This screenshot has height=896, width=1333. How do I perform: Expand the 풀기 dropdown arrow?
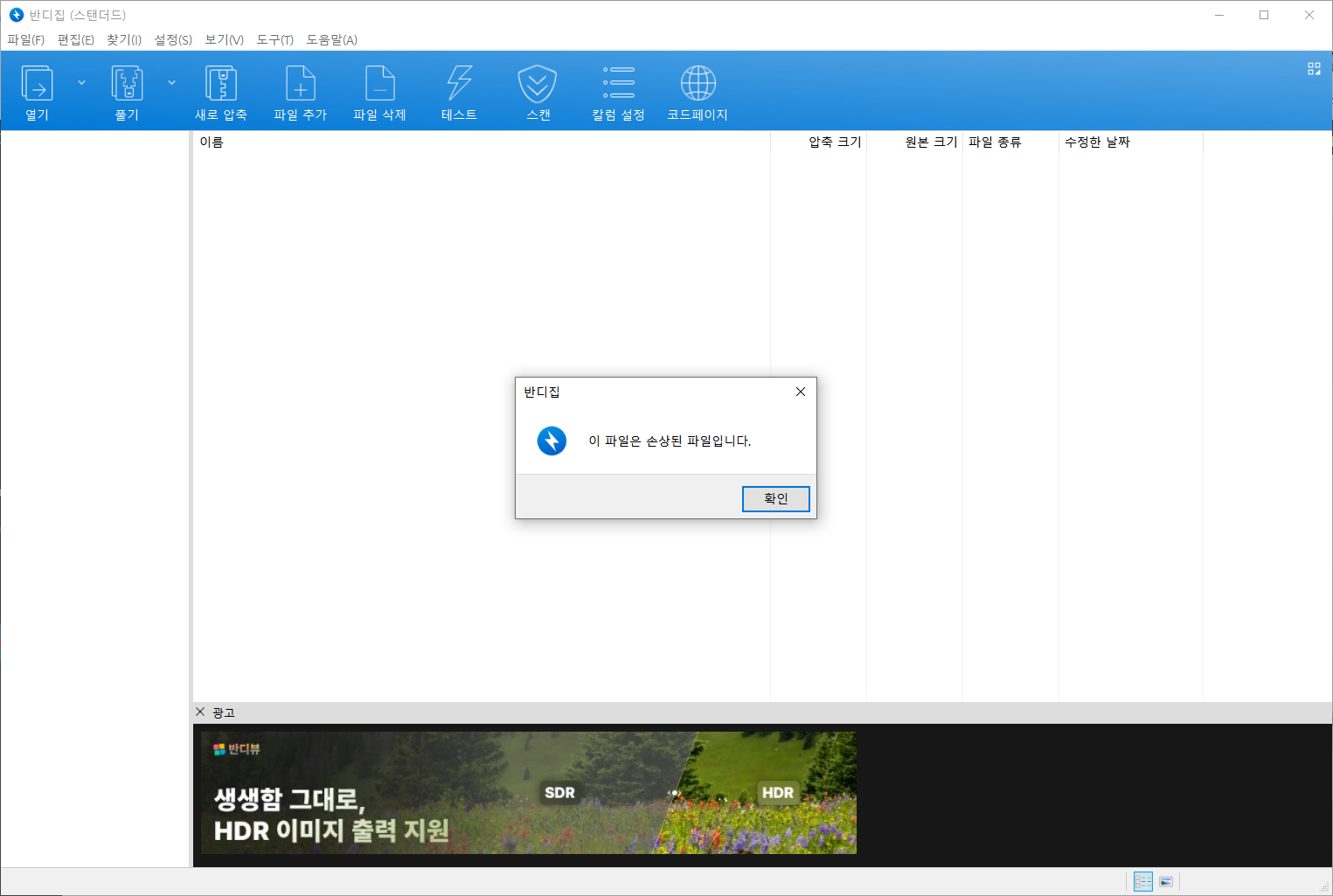pos(171,83)
